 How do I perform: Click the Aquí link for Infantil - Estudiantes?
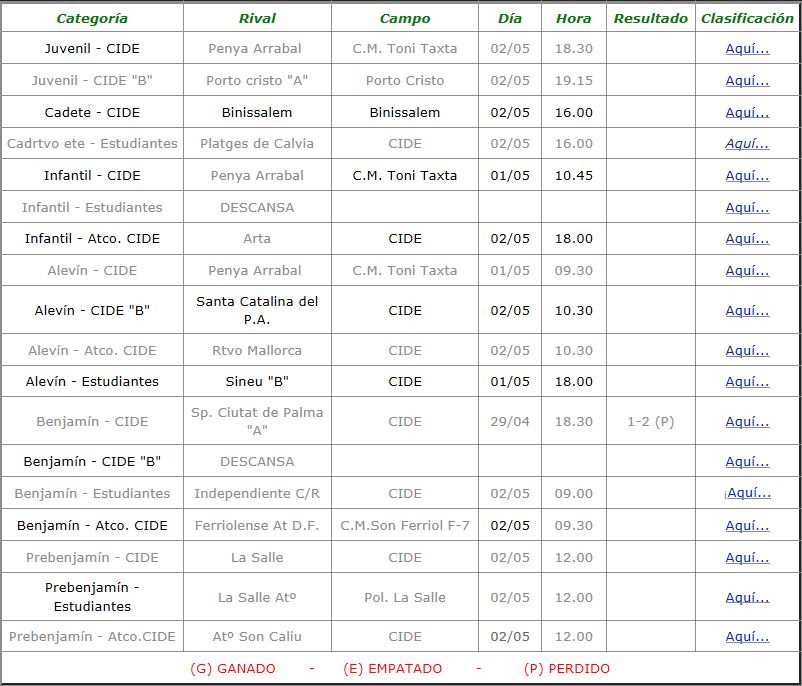point(747,207)
